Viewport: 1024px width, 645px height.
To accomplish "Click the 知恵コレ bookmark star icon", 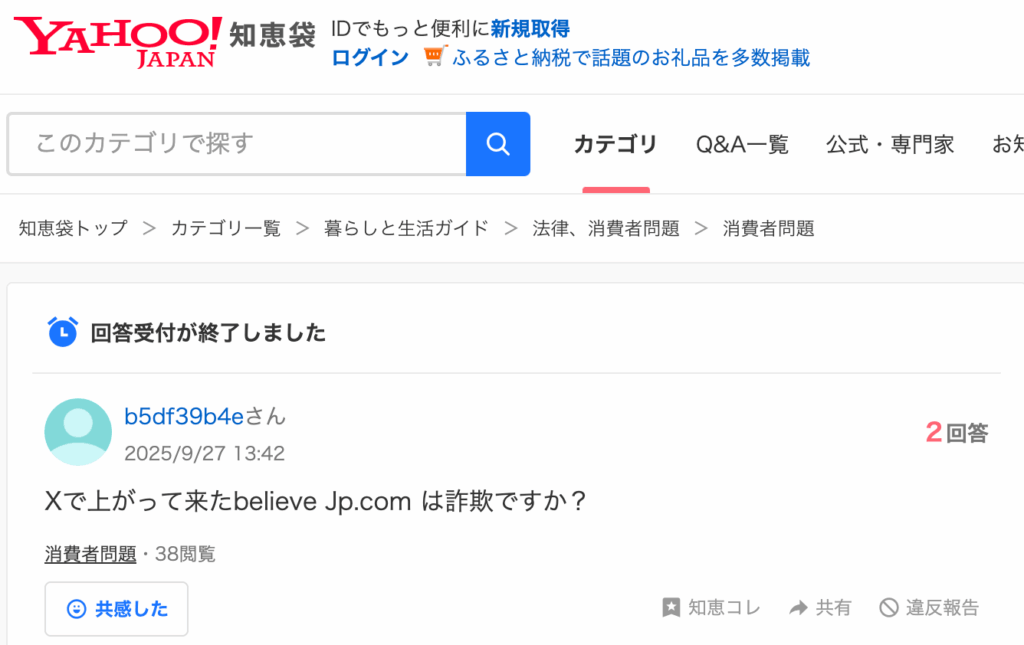I will pyautogui.click(x=671, y=607).
